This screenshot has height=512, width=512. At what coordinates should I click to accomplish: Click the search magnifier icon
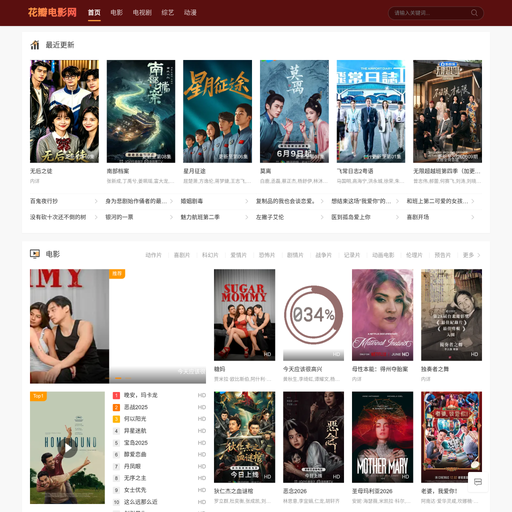[x=474, y=13]
